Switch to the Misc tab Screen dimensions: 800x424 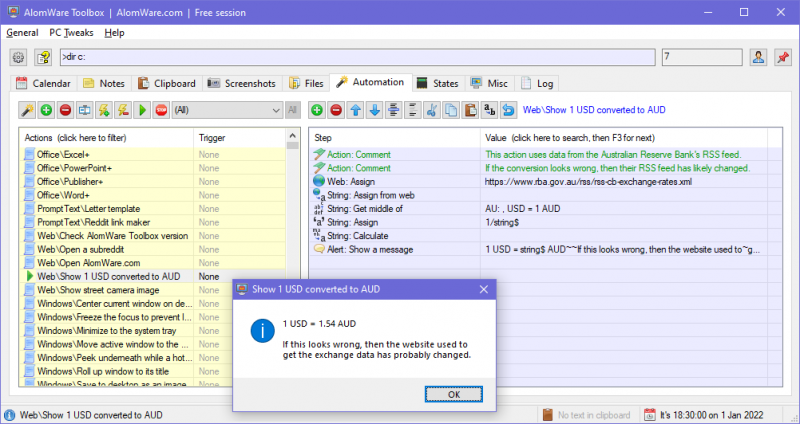pyautogui.click(x=489, y=83)
